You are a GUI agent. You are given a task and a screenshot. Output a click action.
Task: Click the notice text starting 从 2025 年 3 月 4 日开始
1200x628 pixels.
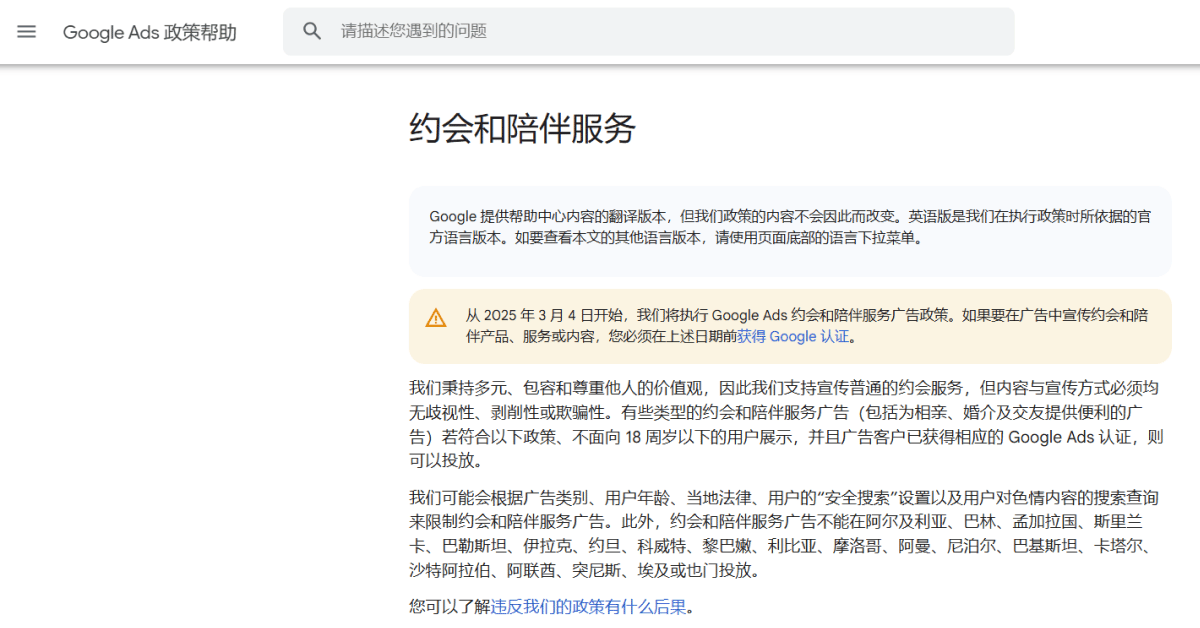pyautogui.click(x=806, y=326)
